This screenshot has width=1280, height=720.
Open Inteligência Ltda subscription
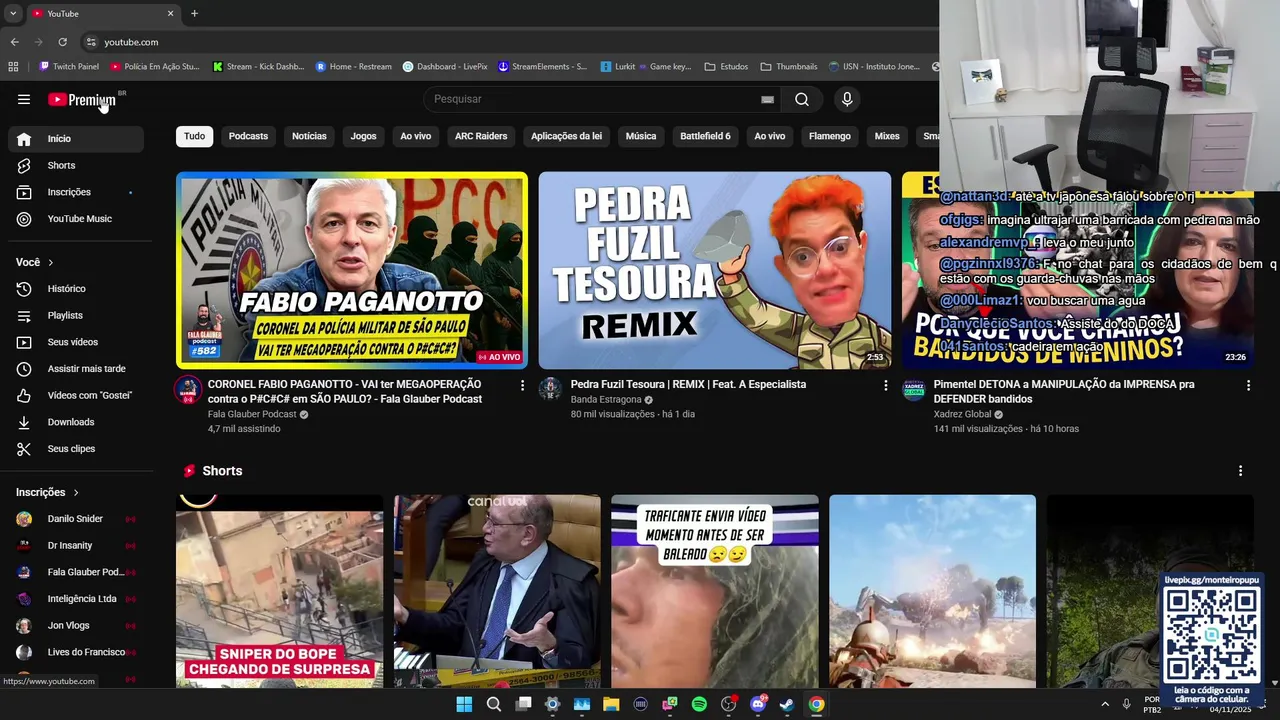coord(76,599)
